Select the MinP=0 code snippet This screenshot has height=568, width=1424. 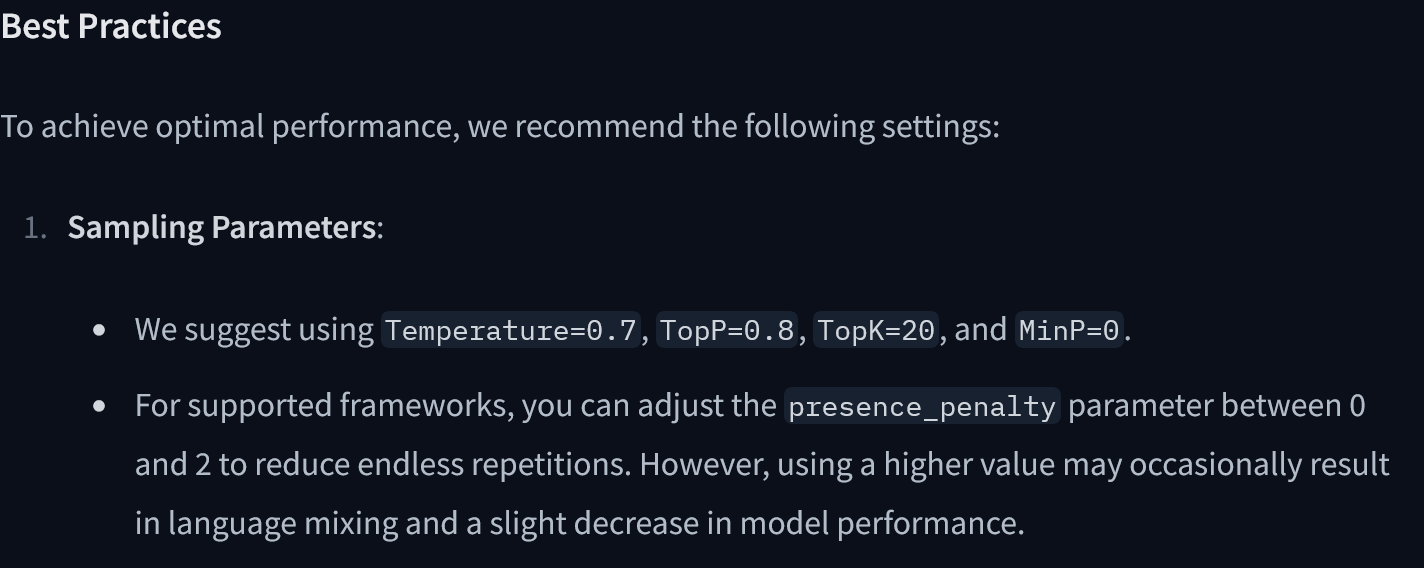pos(1070,330)
